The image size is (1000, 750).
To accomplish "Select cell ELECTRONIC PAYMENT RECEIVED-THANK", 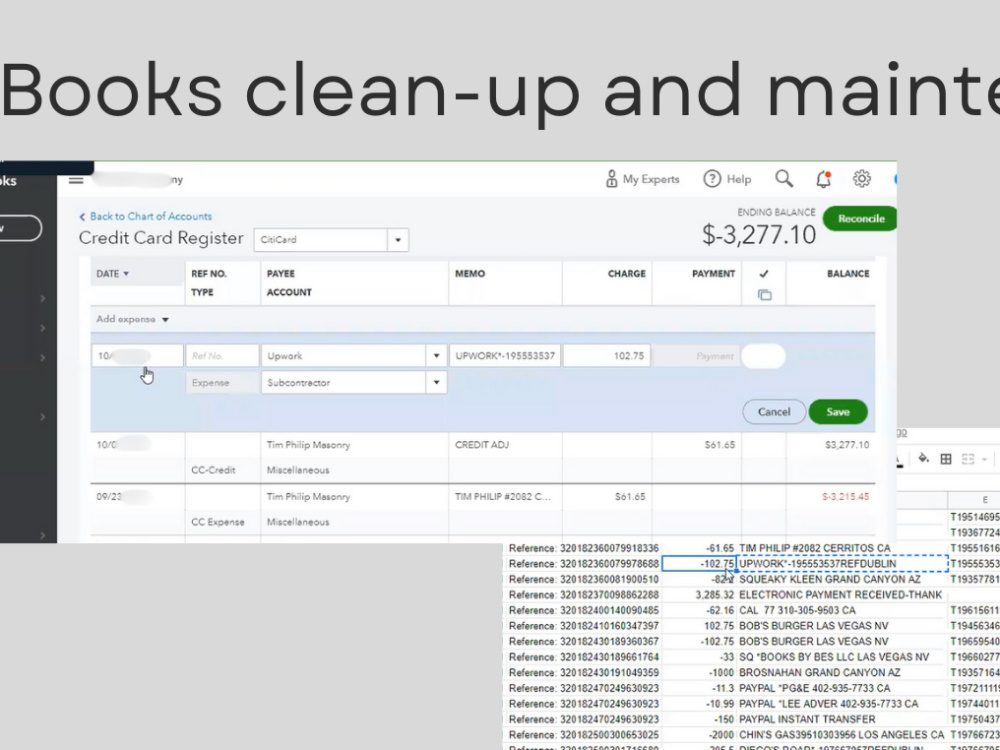I will (x=842, y=595).
